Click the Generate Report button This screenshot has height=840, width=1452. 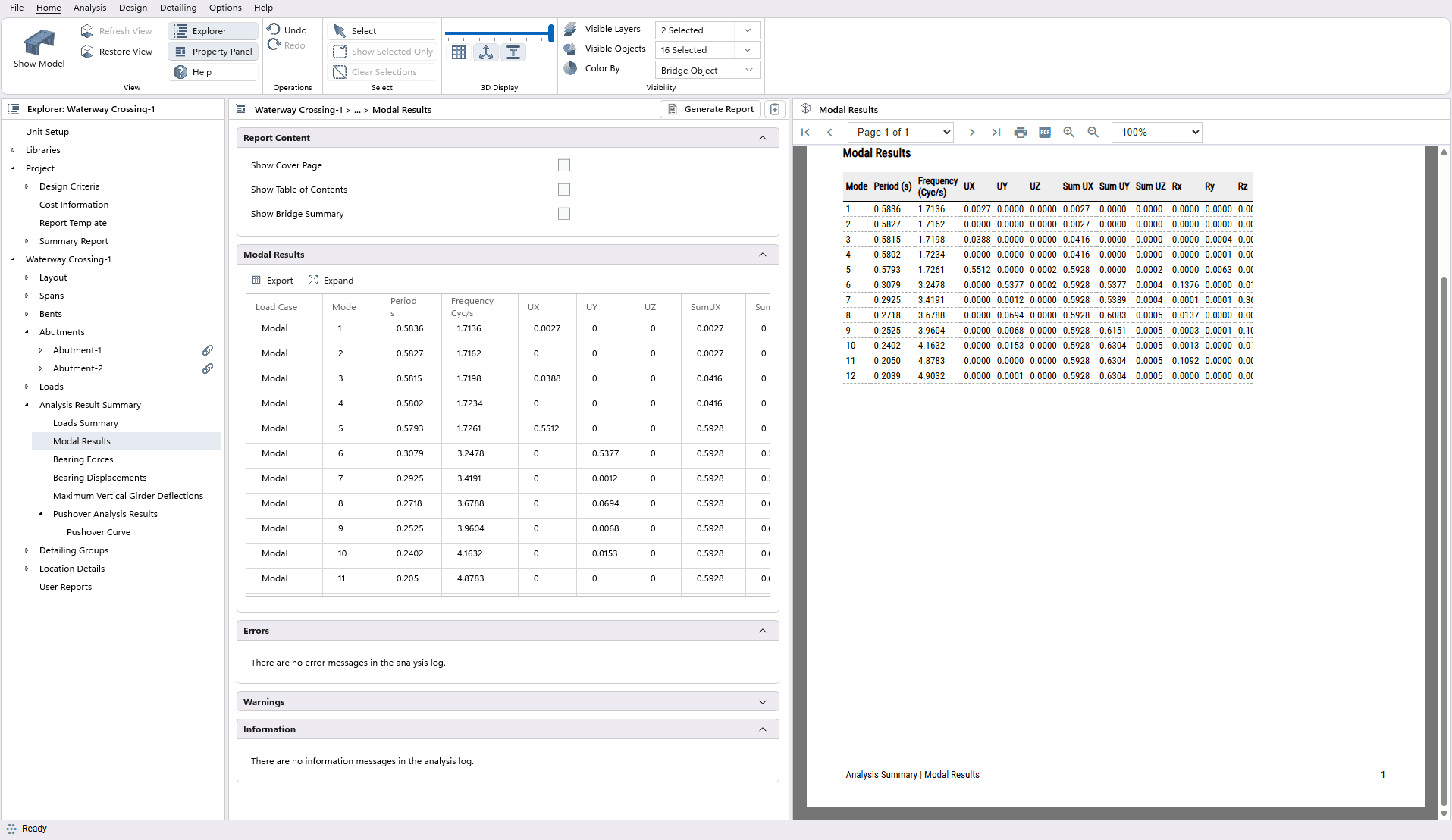point(710,108)
